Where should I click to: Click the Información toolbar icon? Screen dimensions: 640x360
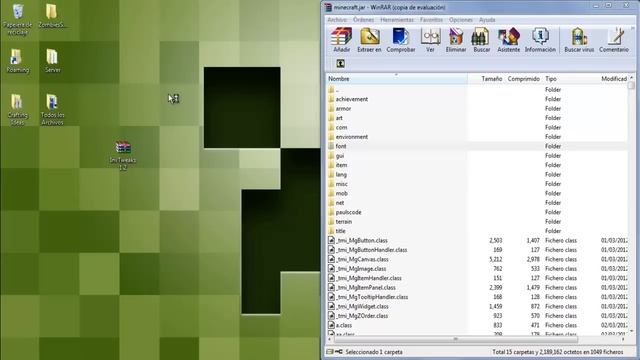(x=540, y=40)
